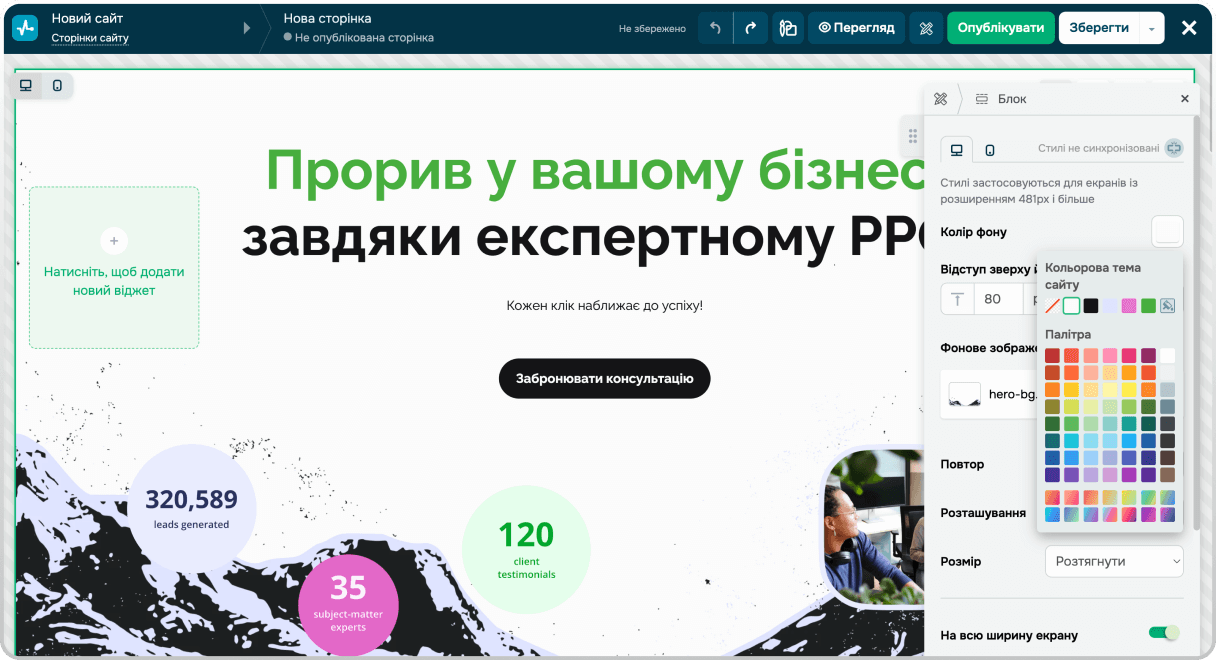Click the Опублікувати button
Viewport: 1216px width, 660px height.
tap(1001, 28)
